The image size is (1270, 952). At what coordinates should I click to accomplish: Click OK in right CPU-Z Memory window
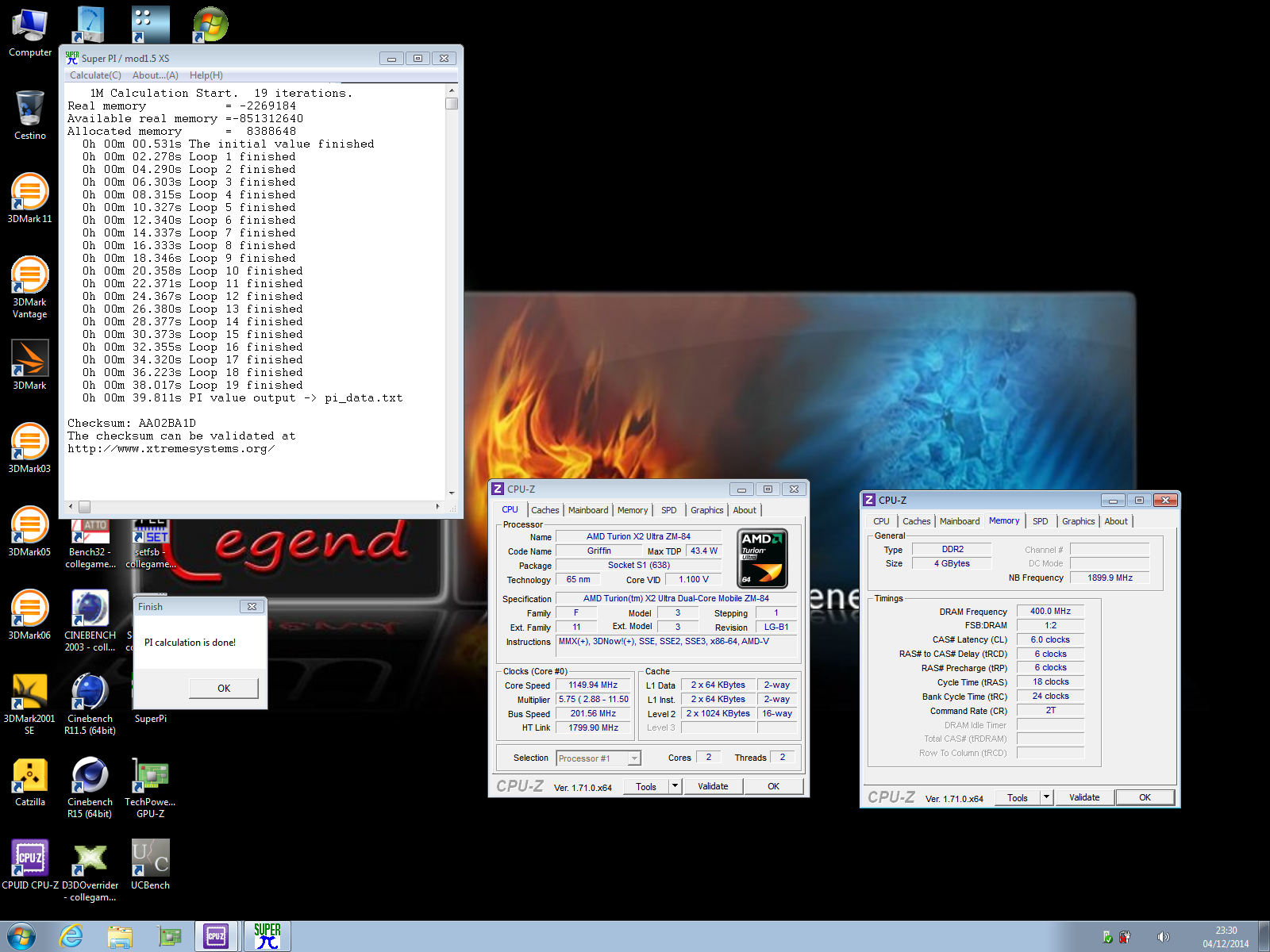pos(1145,797)
